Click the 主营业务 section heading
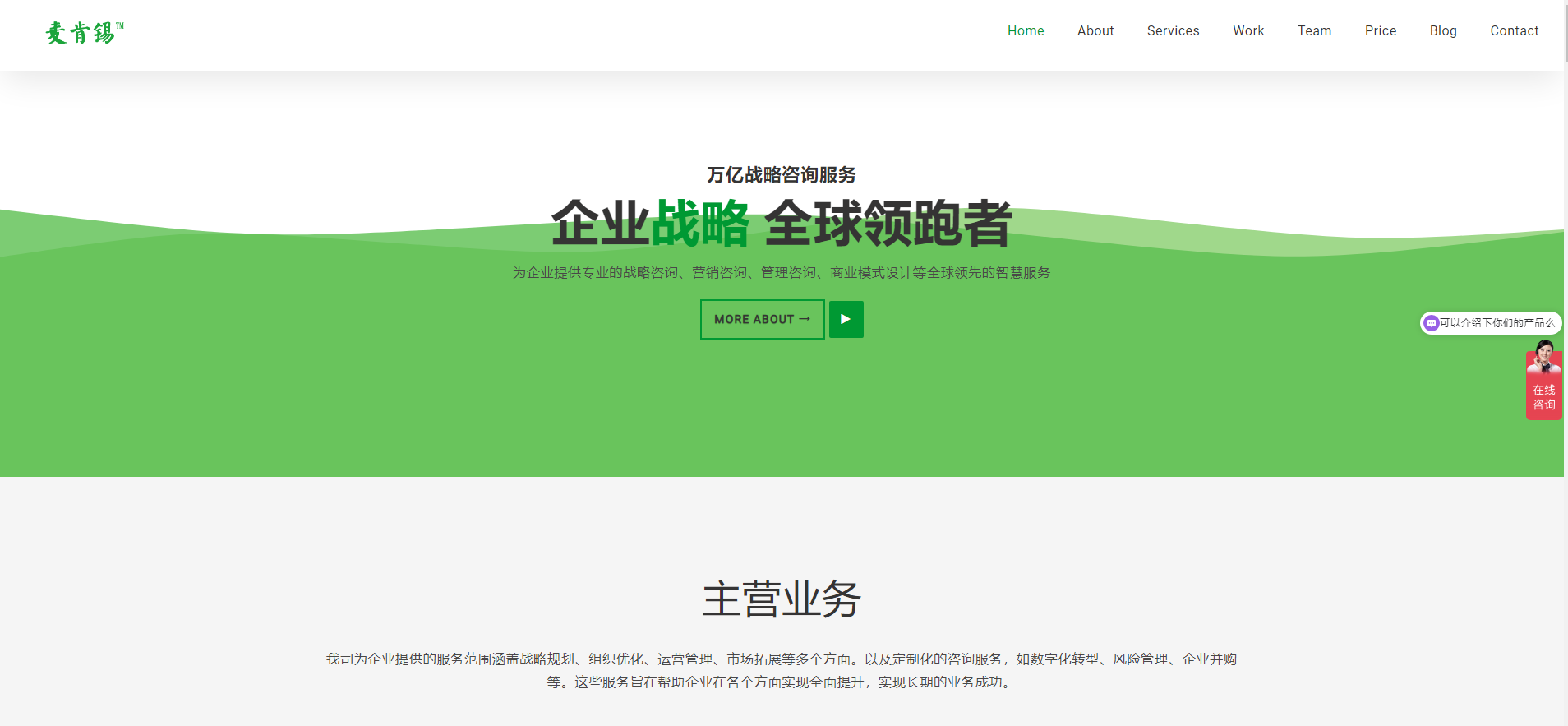The height and width of the screenshot is (726, 1568). coord(781,599)
